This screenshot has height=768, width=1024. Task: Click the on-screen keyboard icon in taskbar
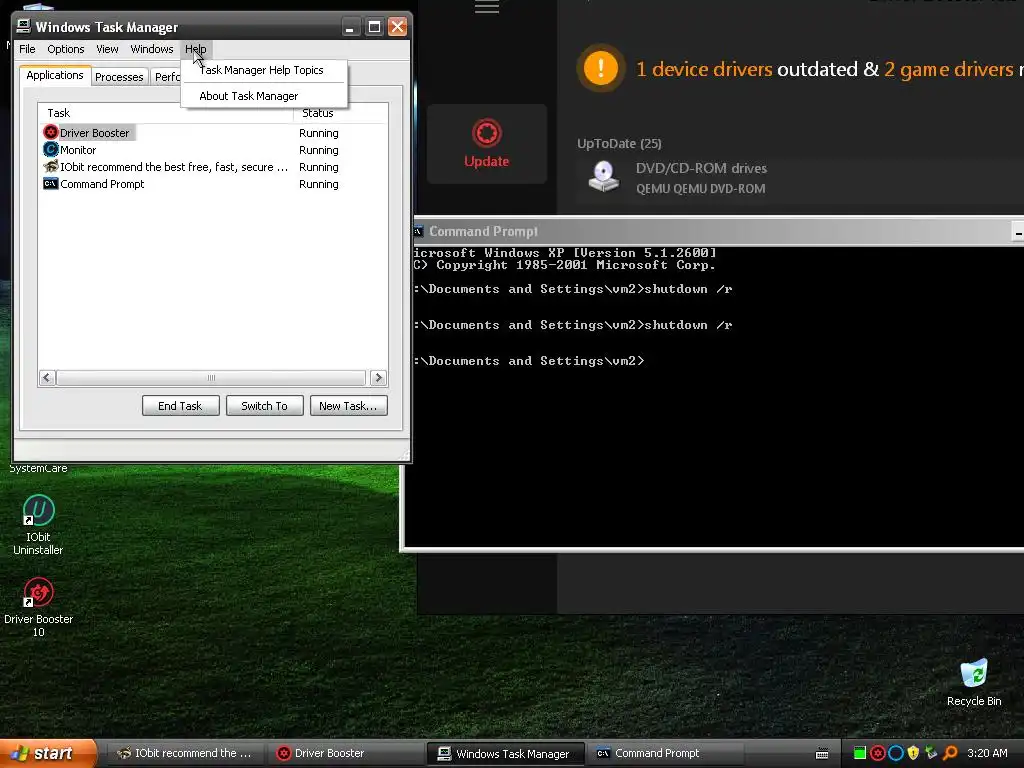pos(822,754)
